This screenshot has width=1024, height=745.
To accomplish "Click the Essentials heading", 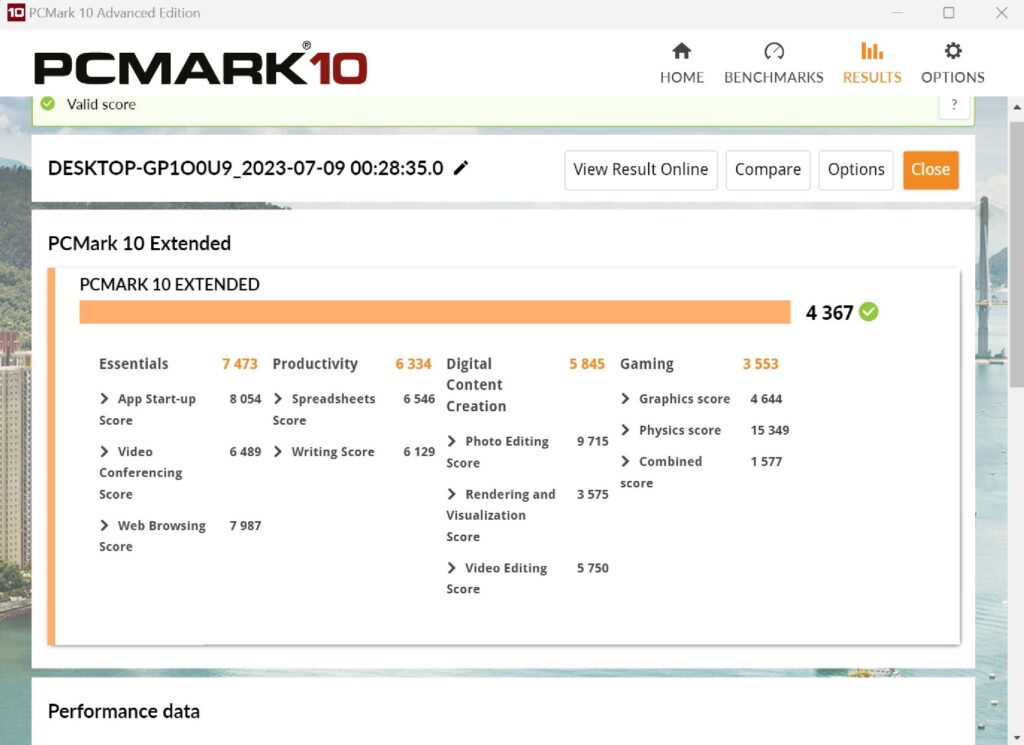I will coord(133,364).
